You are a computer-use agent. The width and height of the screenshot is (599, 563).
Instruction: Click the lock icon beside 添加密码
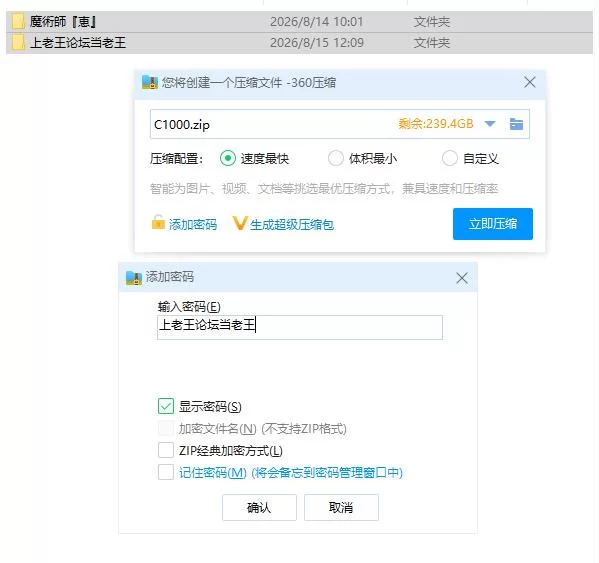pos(158,222)
